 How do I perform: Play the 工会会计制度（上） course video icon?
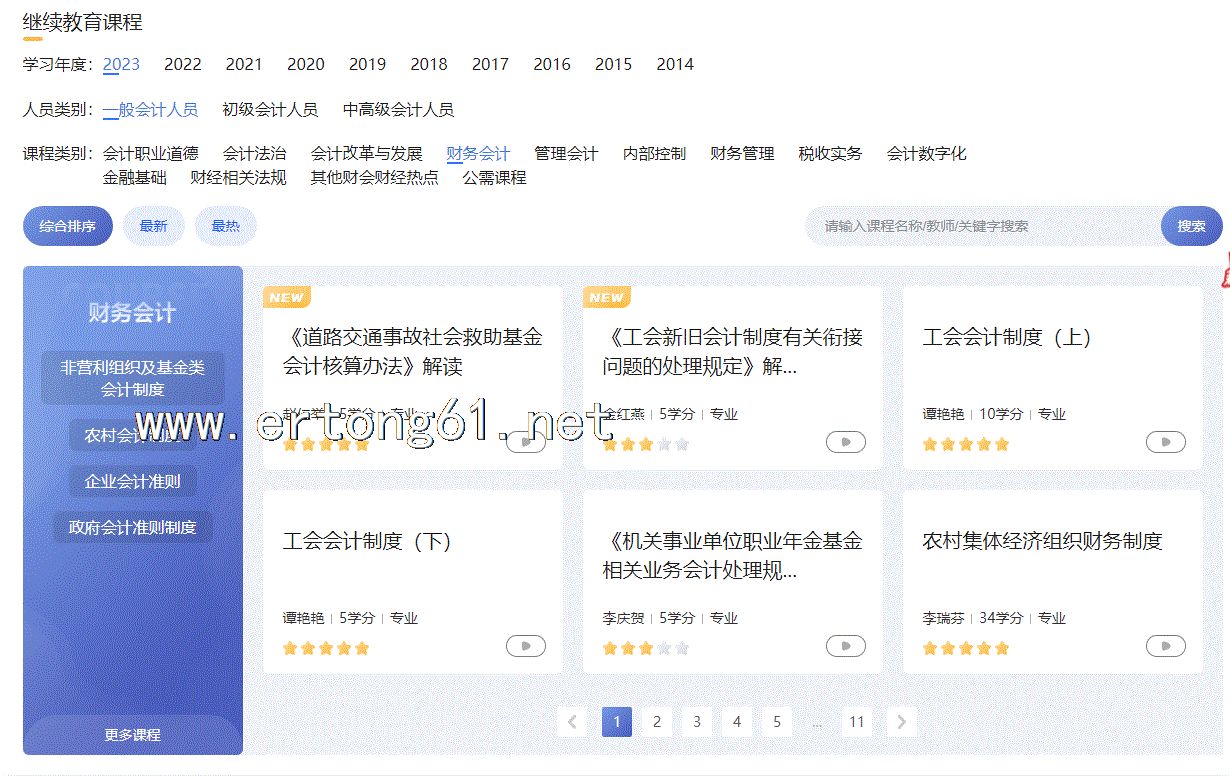1165,442
